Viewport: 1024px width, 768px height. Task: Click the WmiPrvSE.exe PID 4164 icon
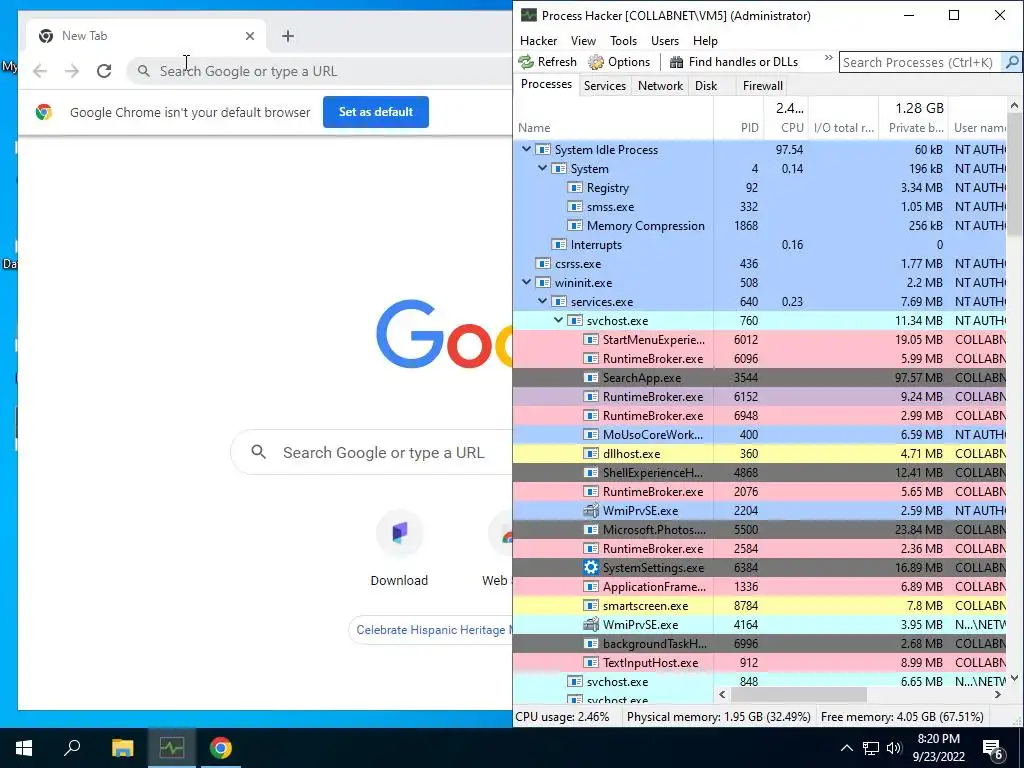coord(590,624)
